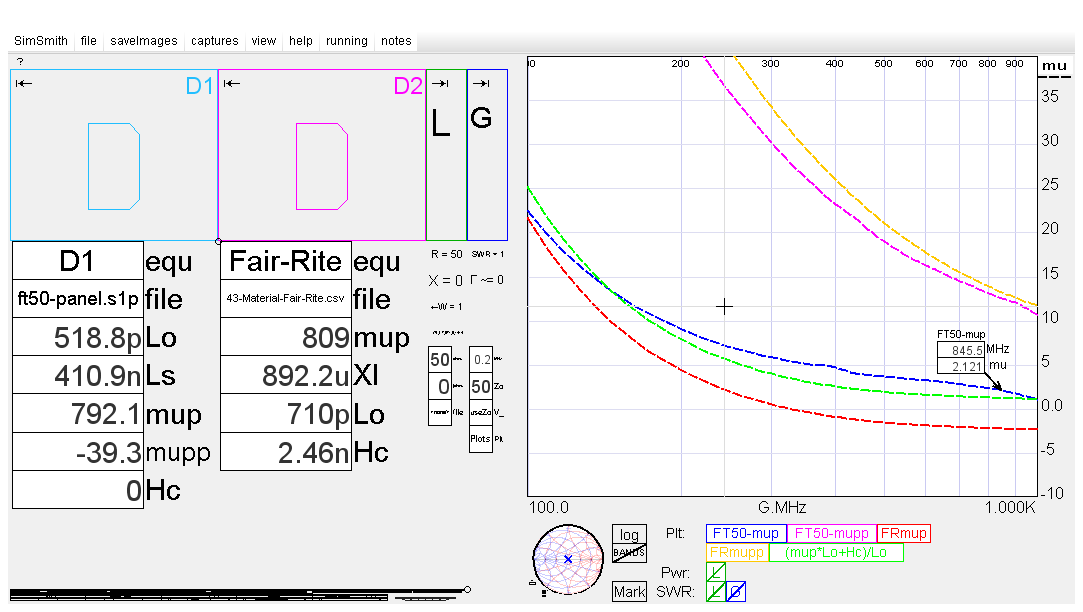The image size is (1083, 612).
Task: Edit the D1 Hc value 0
Action: (x=77, y=490)
